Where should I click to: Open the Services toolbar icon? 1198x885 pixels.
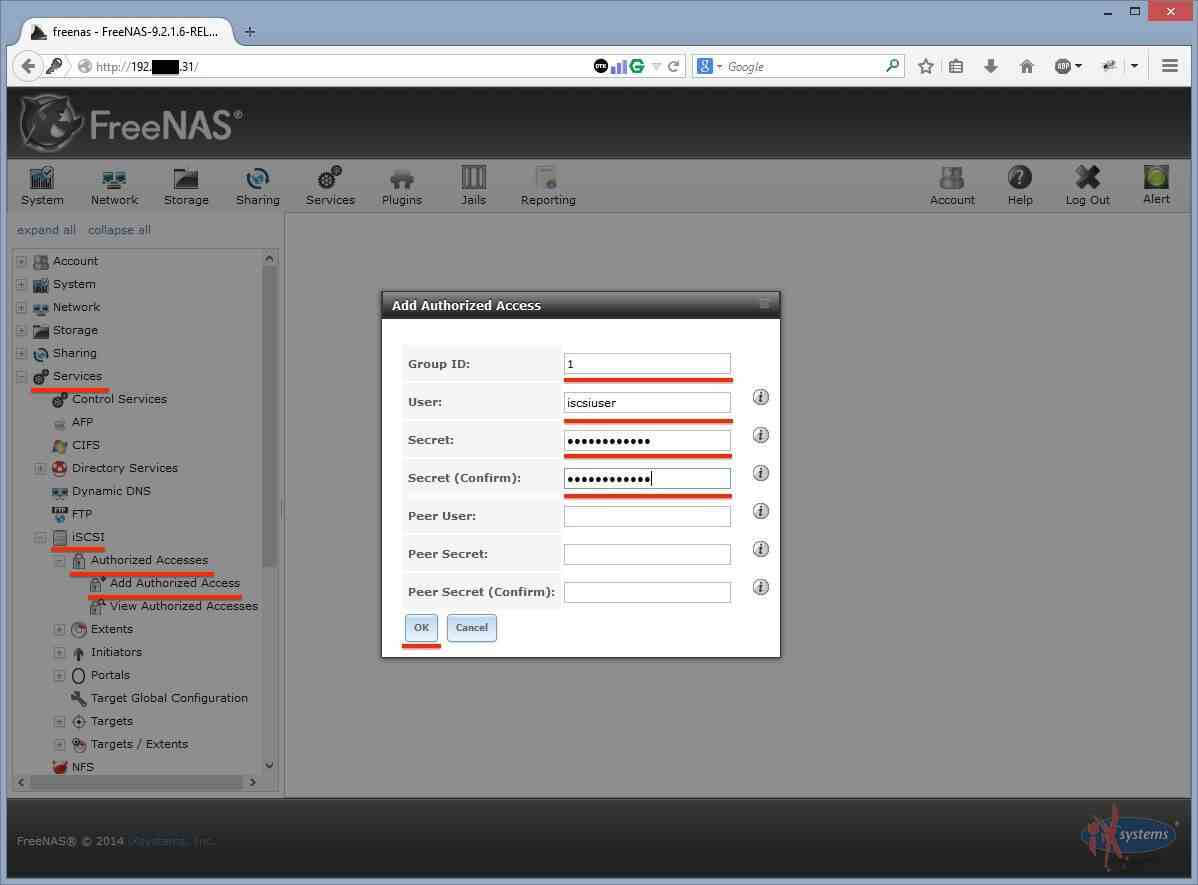[x=330, y=186]
